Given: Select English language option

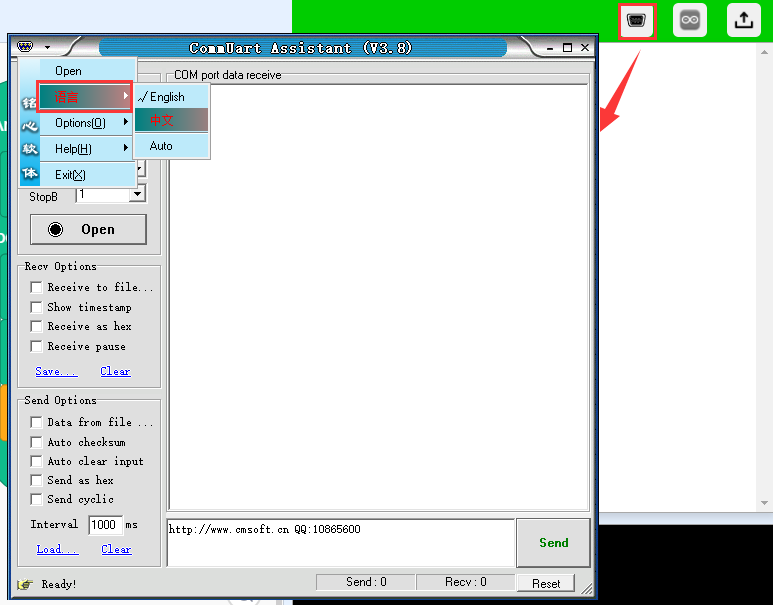Looking at the screenshot, I should [x=172, y=97].
